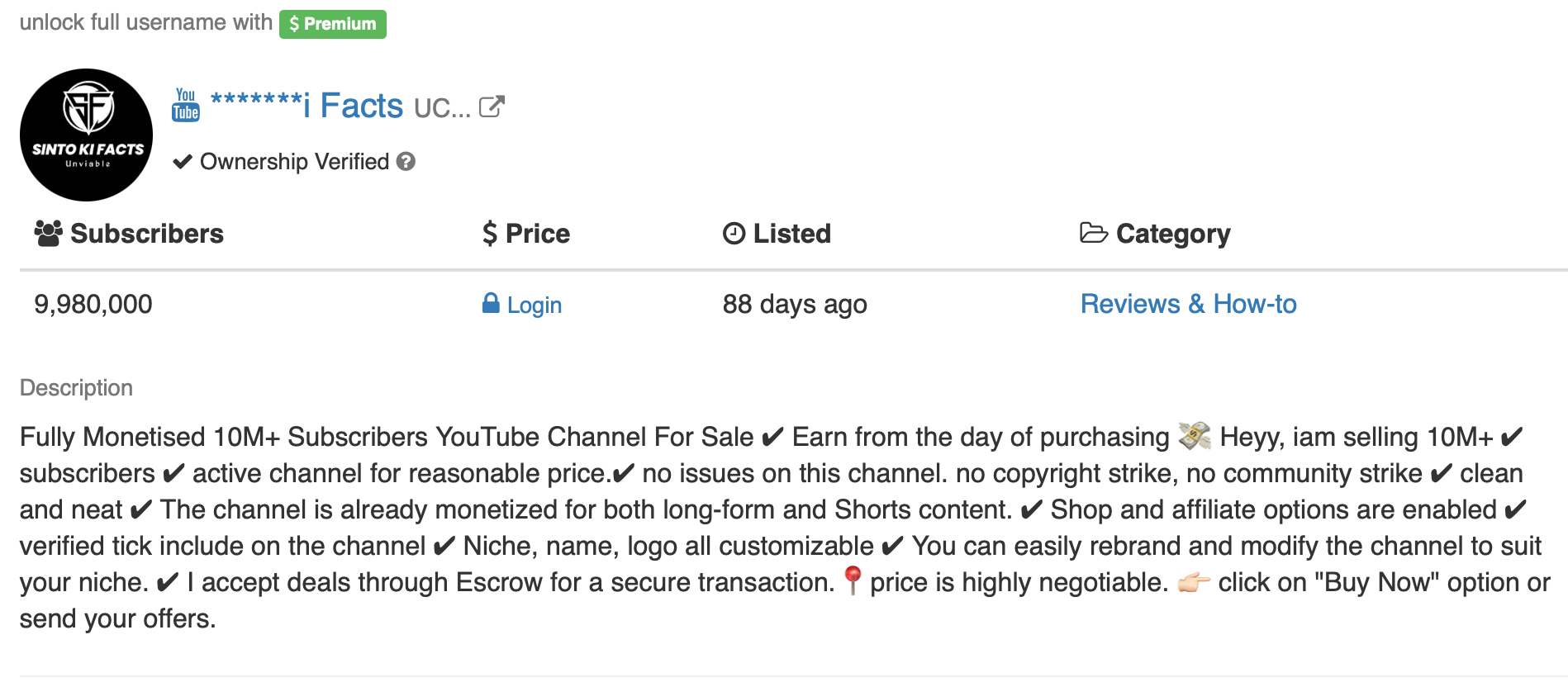This screenshot has width=1568, height=682.
Task: Click the Listed column header
Action: (791, 234)
